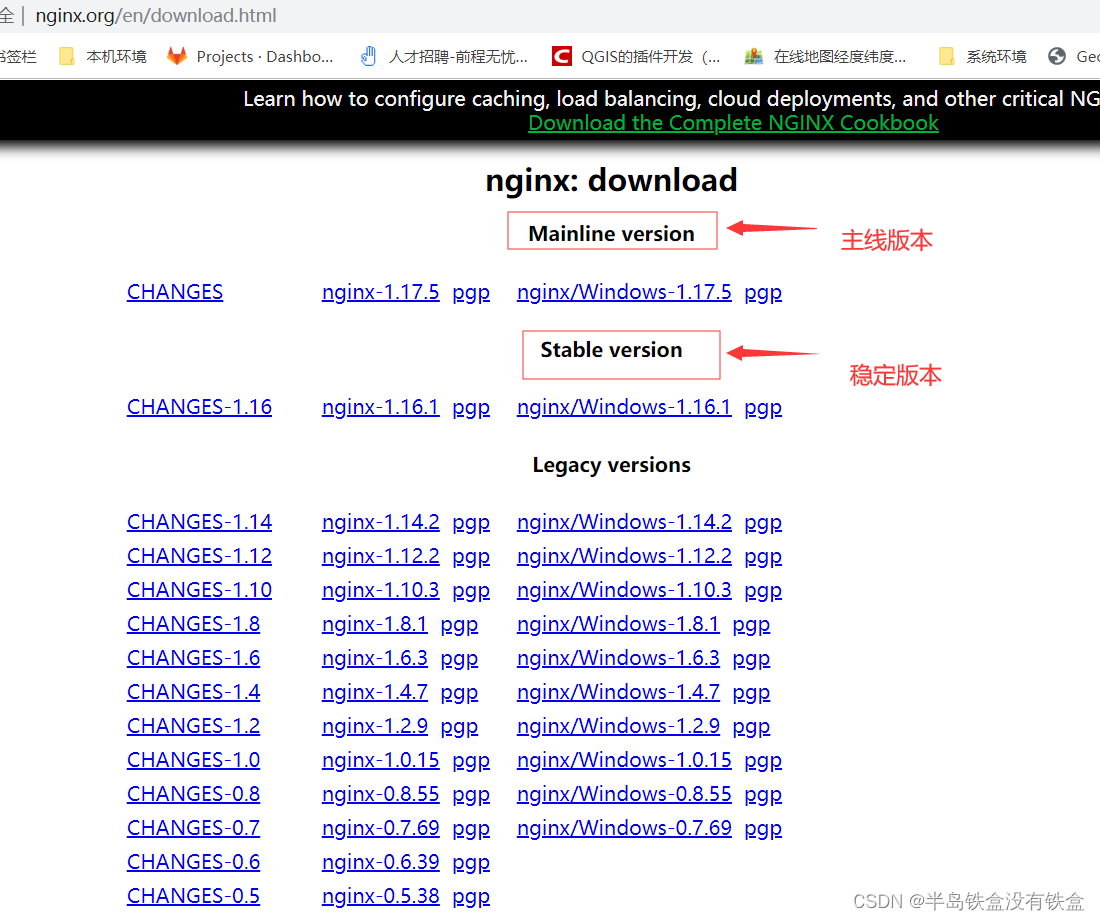Download nginx-1.12.2 source
This screenshot has width=1100, height=920.
[380, 556]
